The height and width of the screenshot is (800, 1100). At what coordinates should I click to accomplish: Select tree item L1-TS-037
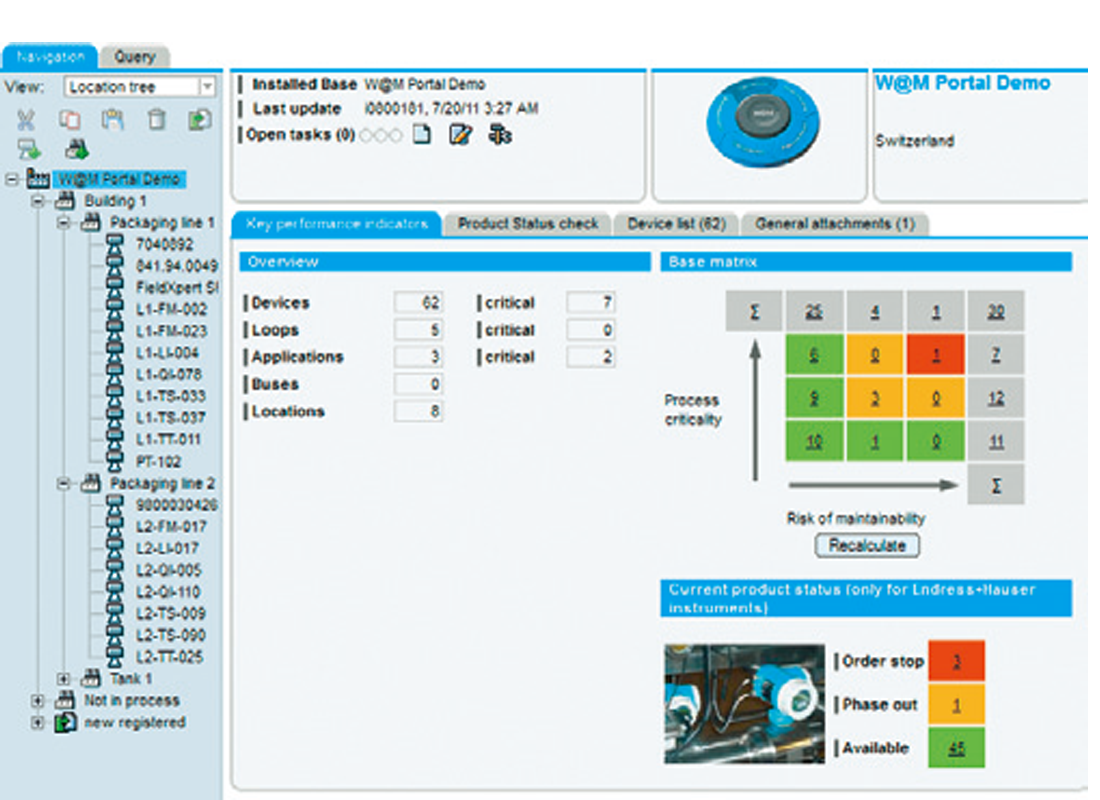point(170,418)
